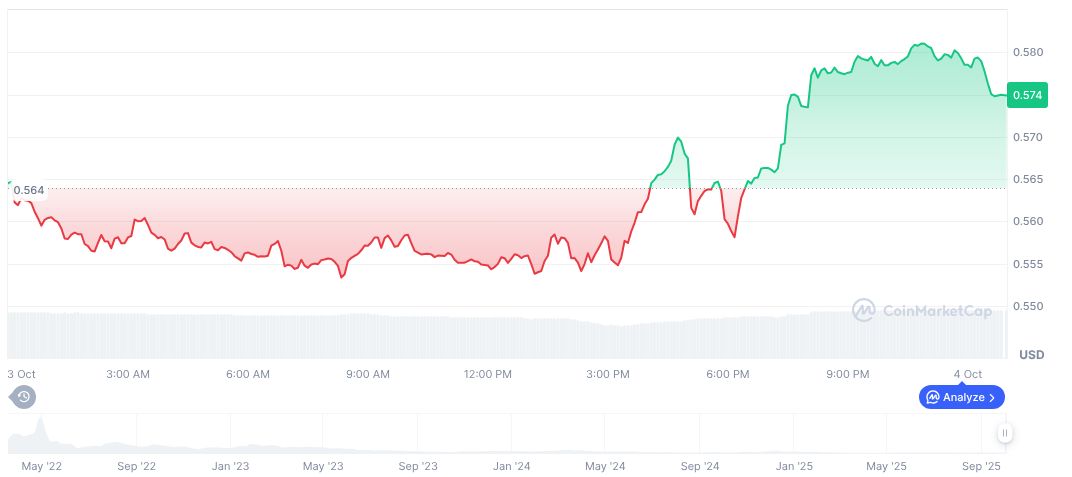Click the CoinMarketCap watermark logo icon
The image size is (1072, 477).
863,310
